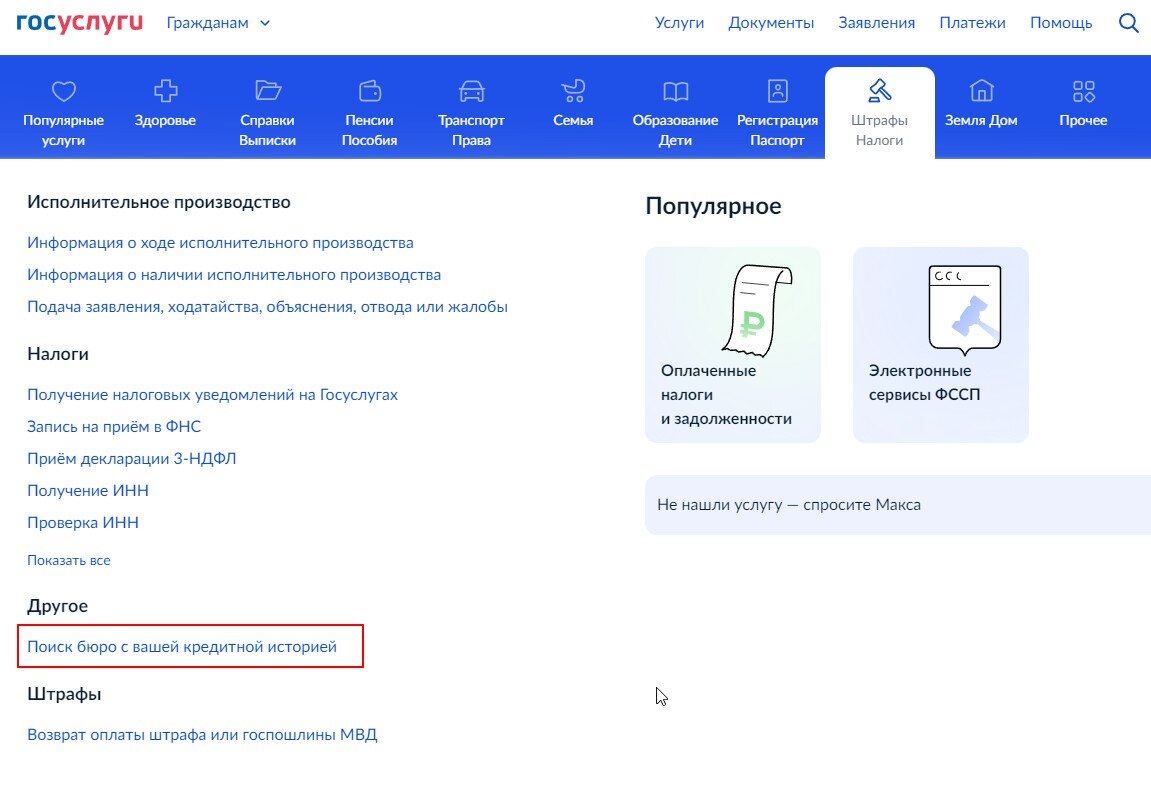Open Возврат оплаты штрафа или госпошлины МВД
The width and height of the screenshot is (1151, 797).
202,735
